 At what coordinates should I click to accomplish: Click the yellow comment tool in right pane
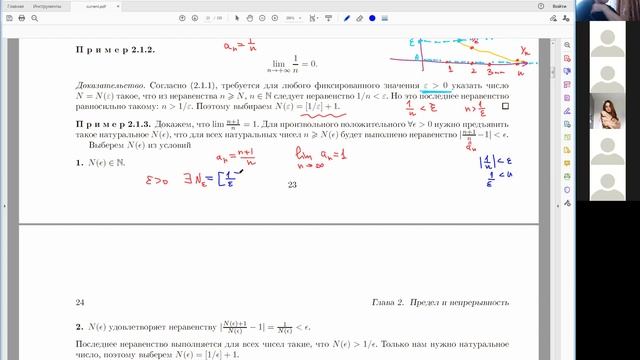tap(567, 163)
